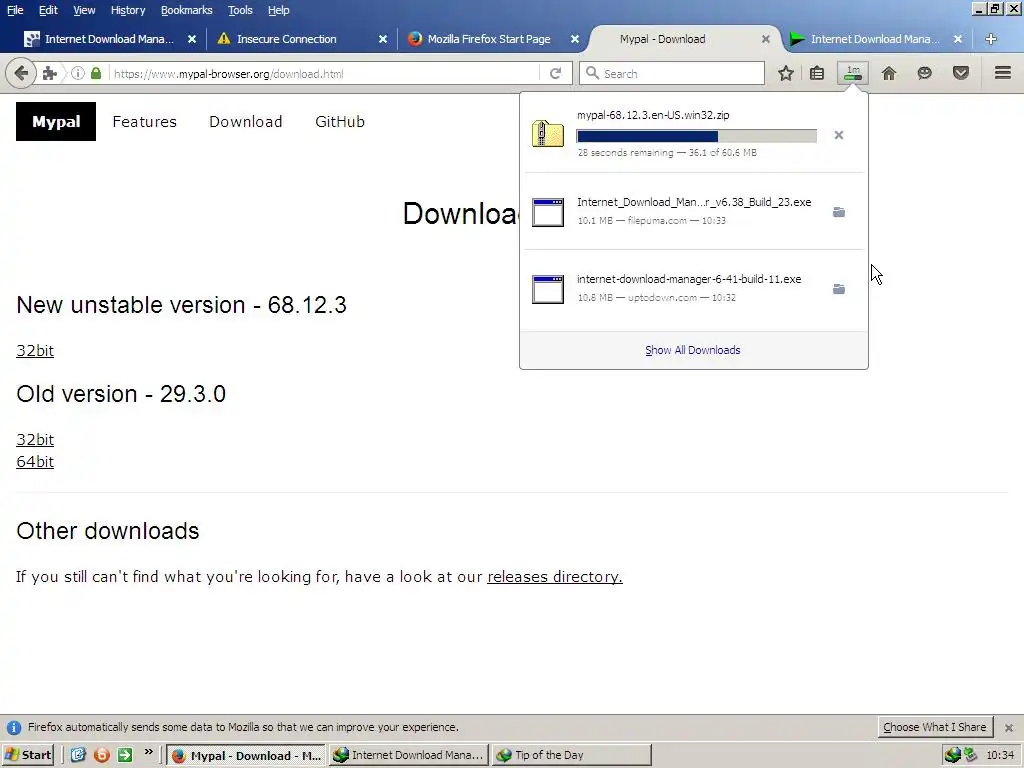The image size is (1024, 768).
Task: Click the Mypal - Download taskbar button
Action: coord(246,755)
